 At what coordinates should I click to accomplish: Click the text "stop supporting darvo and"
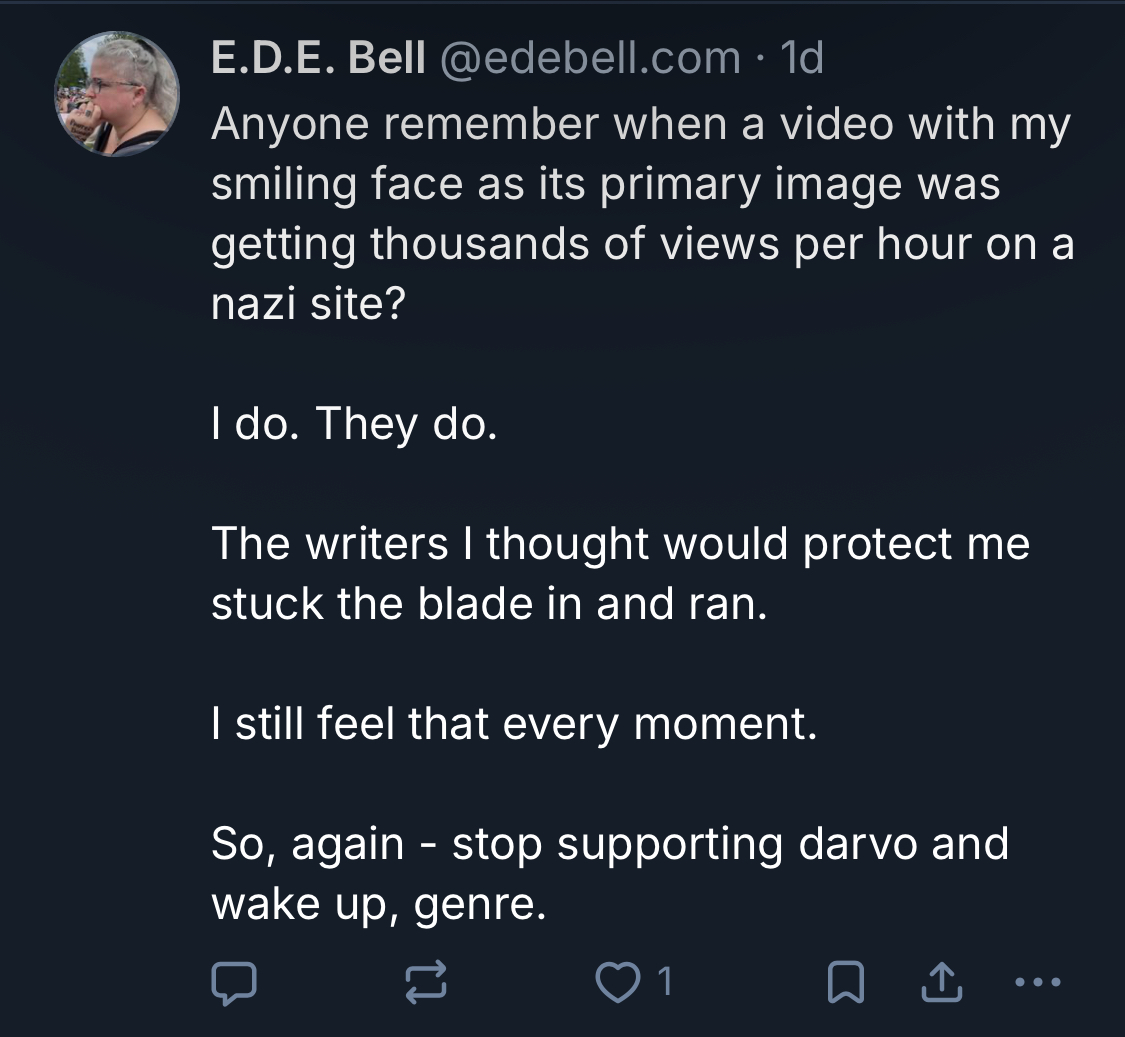730,843
